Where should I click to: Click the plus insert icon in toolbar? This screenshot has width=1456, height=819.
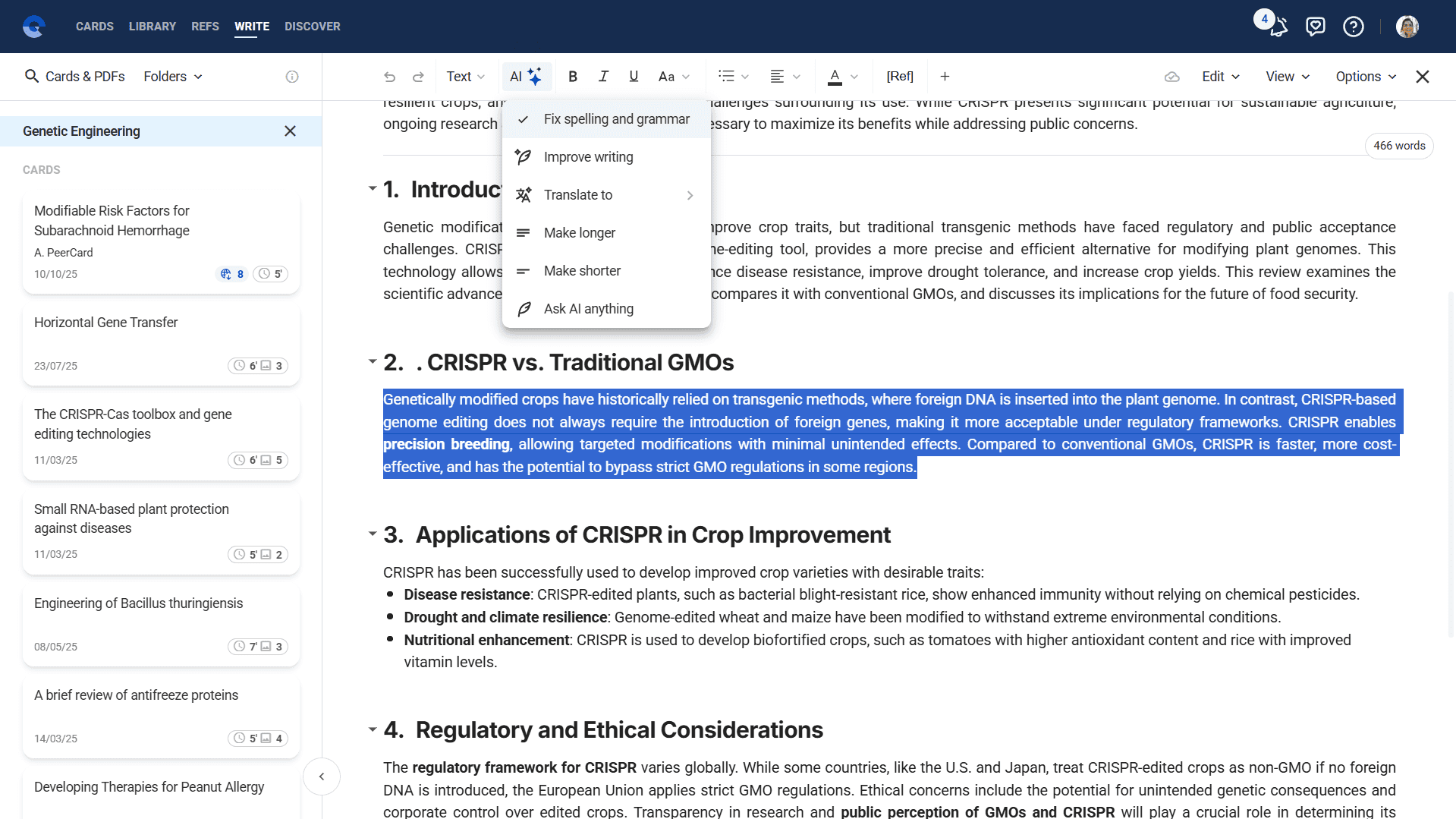(x=945, y=77)
